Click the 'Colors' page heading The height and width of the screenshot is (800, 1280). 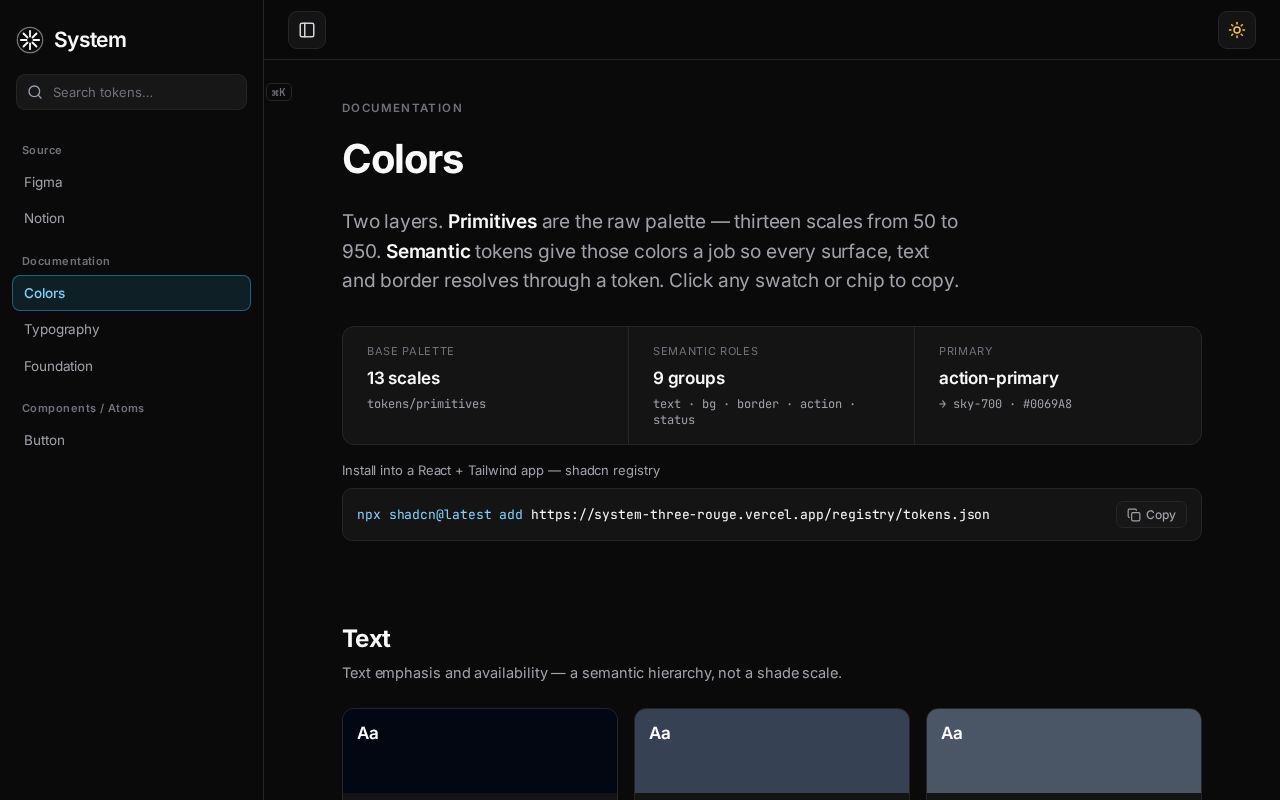point(402,159)
